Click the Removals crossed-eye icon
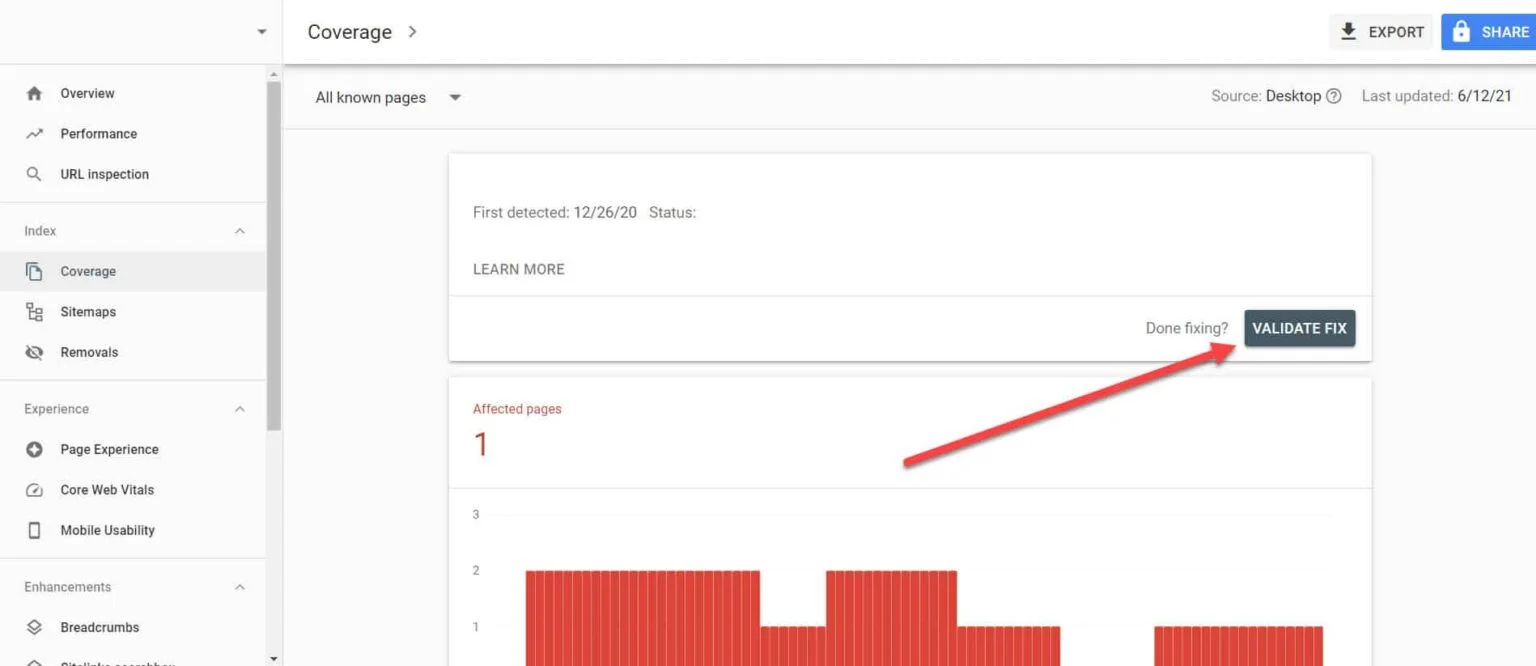Image resolution: width=1536 pixels, height=666 pixels. click(33, 352)
